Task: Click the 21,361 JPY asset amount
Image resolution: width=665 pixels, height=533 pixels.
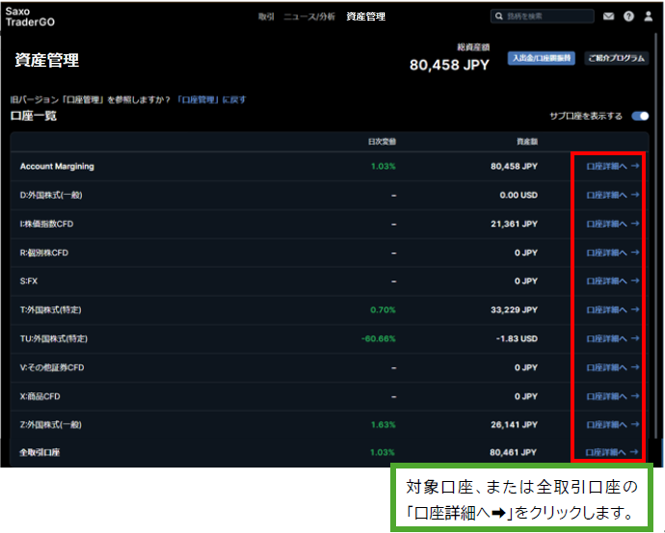Action: tap(514, 224)
